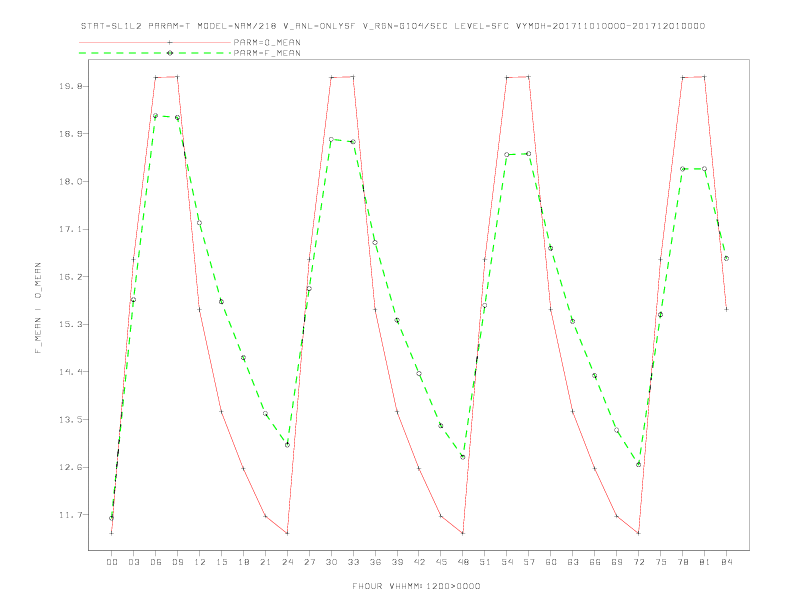This screenshot has height=612, width=792.
Task: Click the 66 forecast hour x-axis label
Action: (x=595, y=562)
